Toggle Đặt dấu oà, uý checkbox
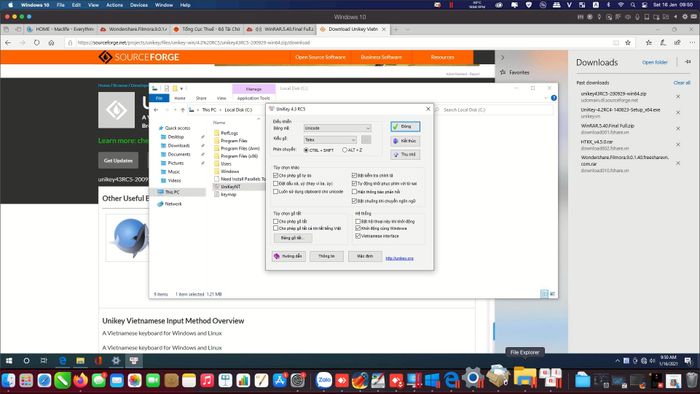The height and width of the screenshot is (394, 700). coord(275,183)
